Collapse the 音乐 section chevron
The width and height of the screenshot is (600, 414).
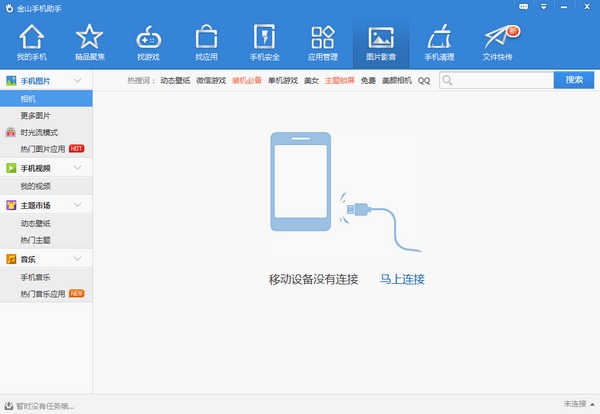point(78,259)
